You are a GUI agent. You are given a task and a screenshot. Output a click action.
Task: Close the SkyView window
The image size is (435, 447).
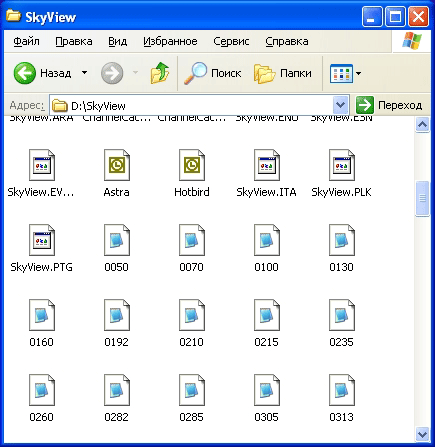[418, 17]
